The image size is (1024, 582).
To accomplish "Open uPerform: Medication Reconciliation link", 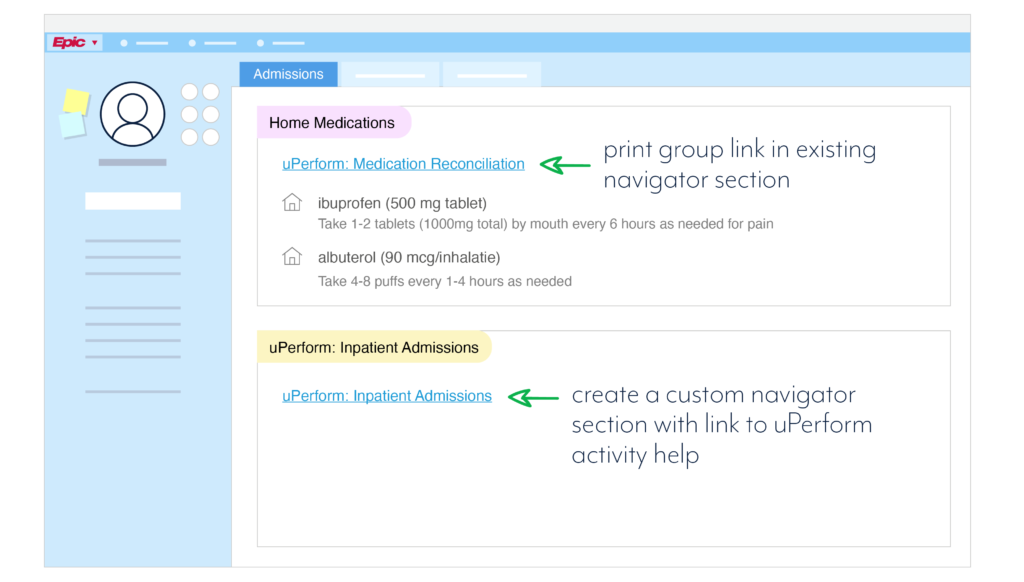I will pos(403,164).
